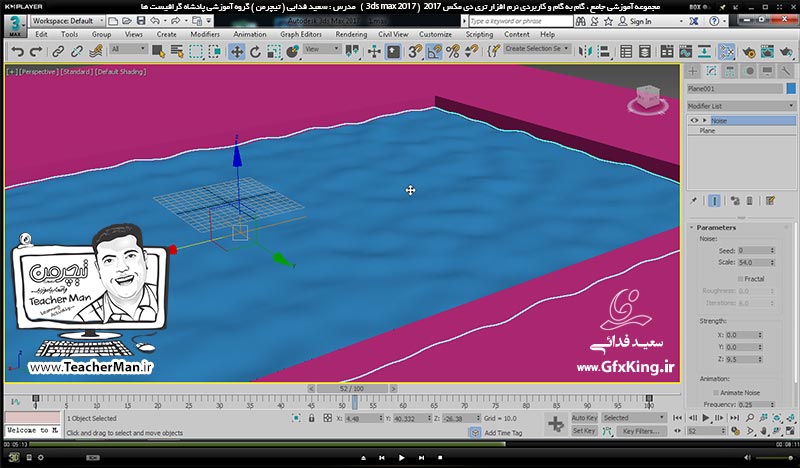The image size is (800, 468).
Task: Open the Layer Explorer icon
Action: tap(644, 51)
